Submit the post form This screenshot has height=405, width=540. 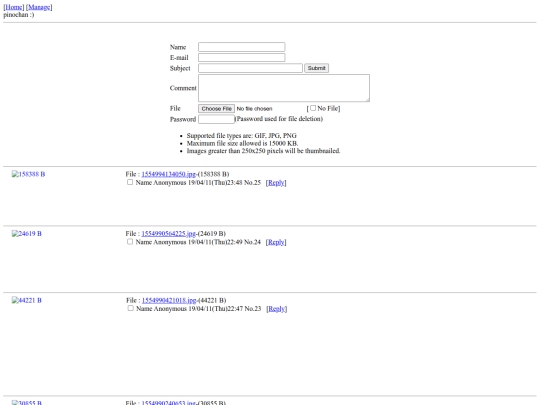[316, 68]
